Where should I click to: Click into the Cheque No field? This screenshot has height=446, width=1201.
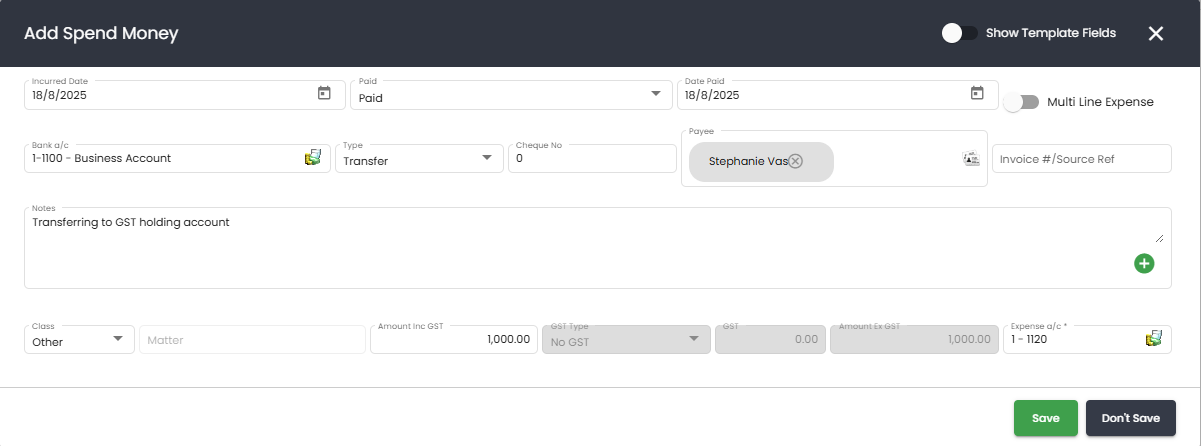pos(592,158)
